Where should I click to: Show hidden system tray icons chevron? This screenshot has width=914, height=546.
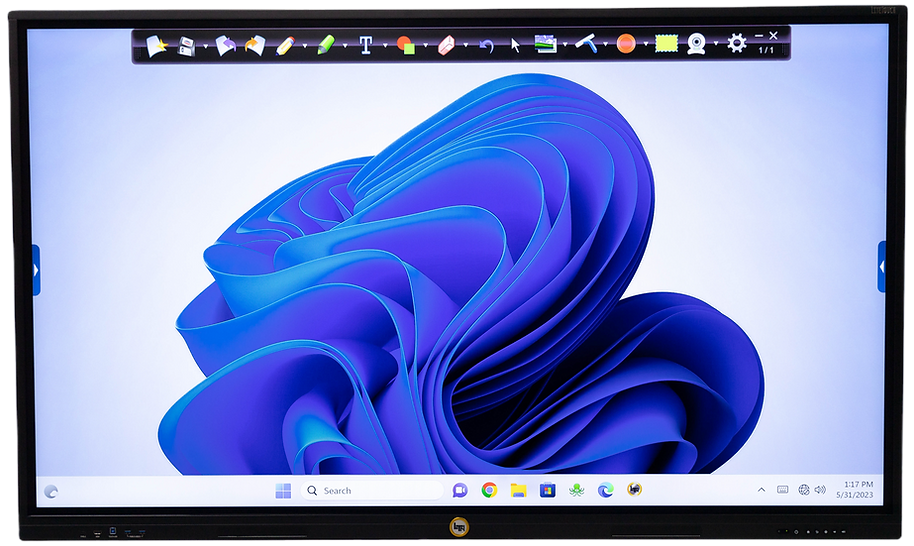[761, 490]
